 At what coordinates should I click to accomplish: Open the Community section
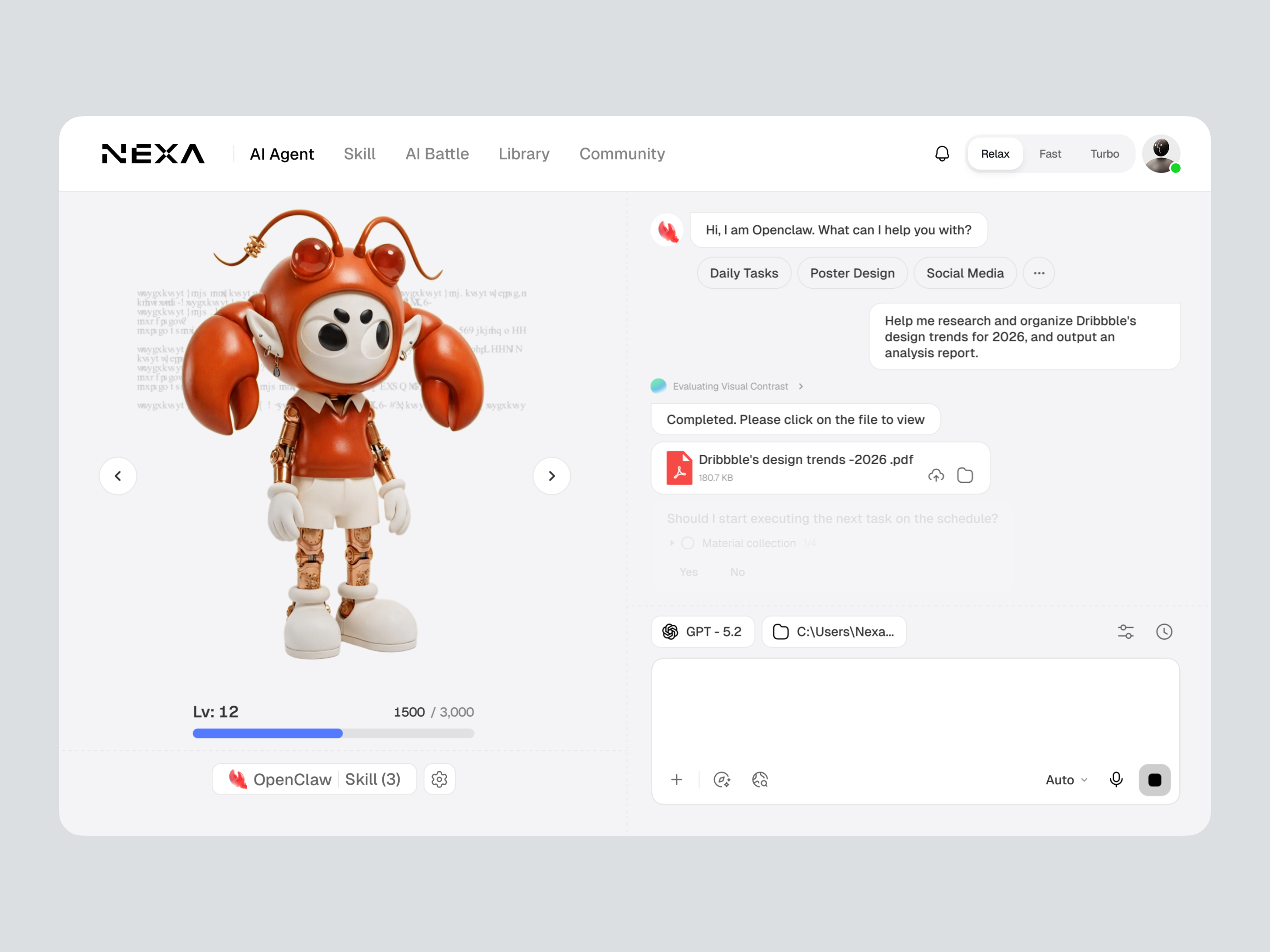(622, 153)
